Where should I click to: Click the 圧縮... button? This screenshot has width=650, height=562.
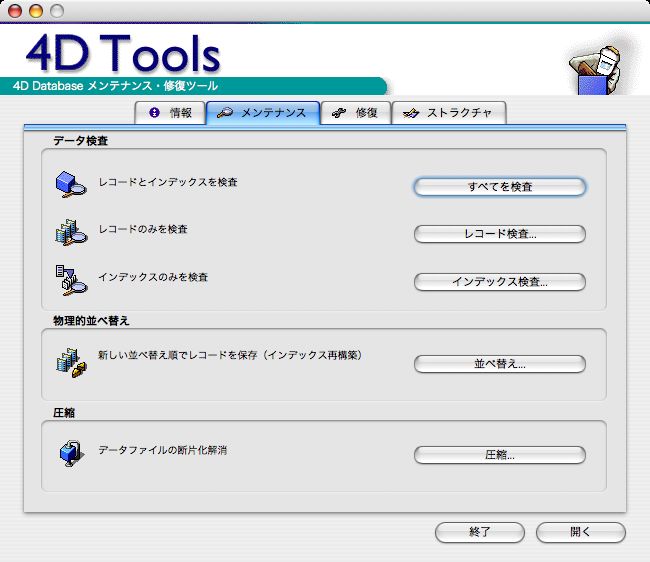coord(499,455)
